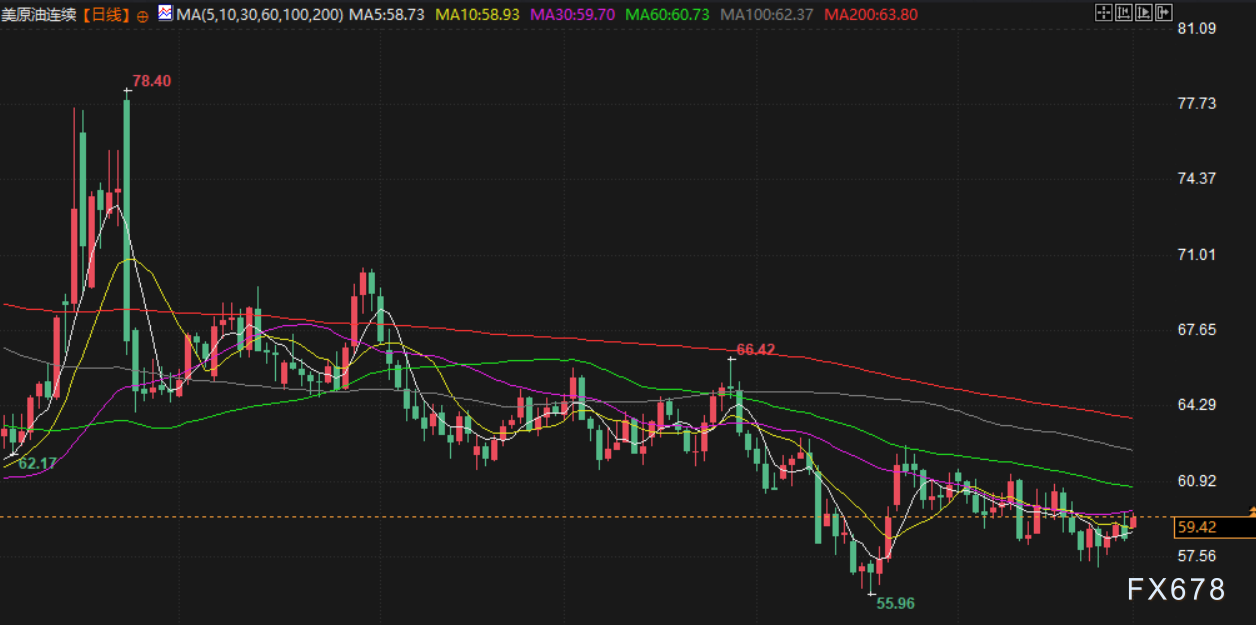Click the 66.42 peak price label
This screenshot has width=1256, height=625.
755,349
